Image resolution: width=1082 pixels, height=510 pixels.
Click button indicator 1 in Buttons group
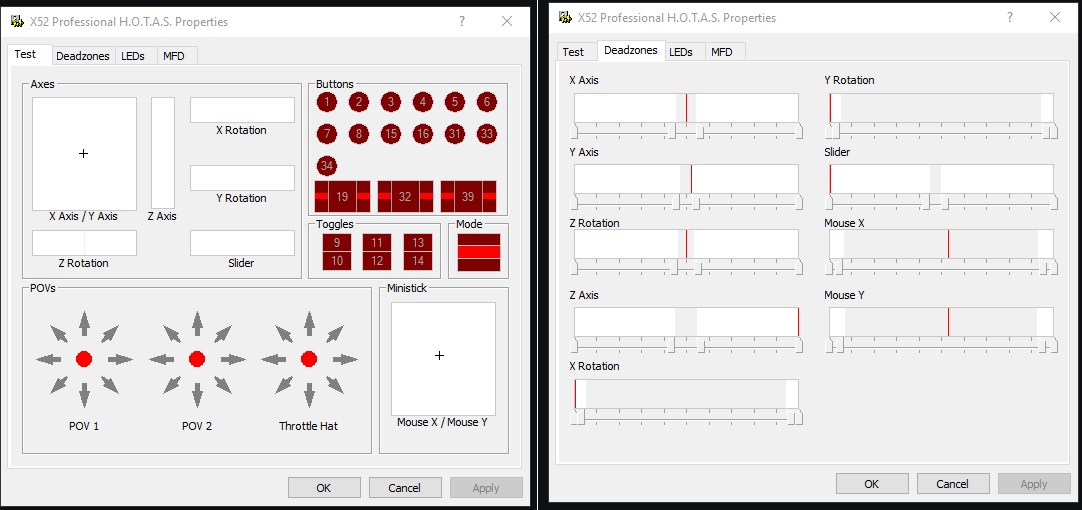click(326, 102)
